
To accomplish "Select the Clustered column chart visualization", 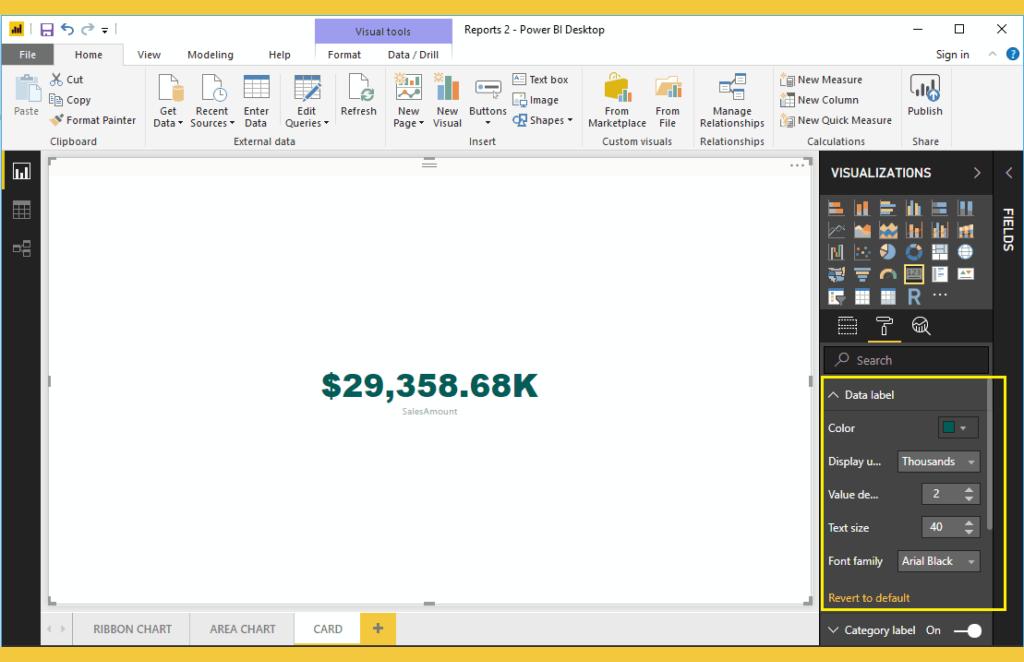I will pos(914,208).
